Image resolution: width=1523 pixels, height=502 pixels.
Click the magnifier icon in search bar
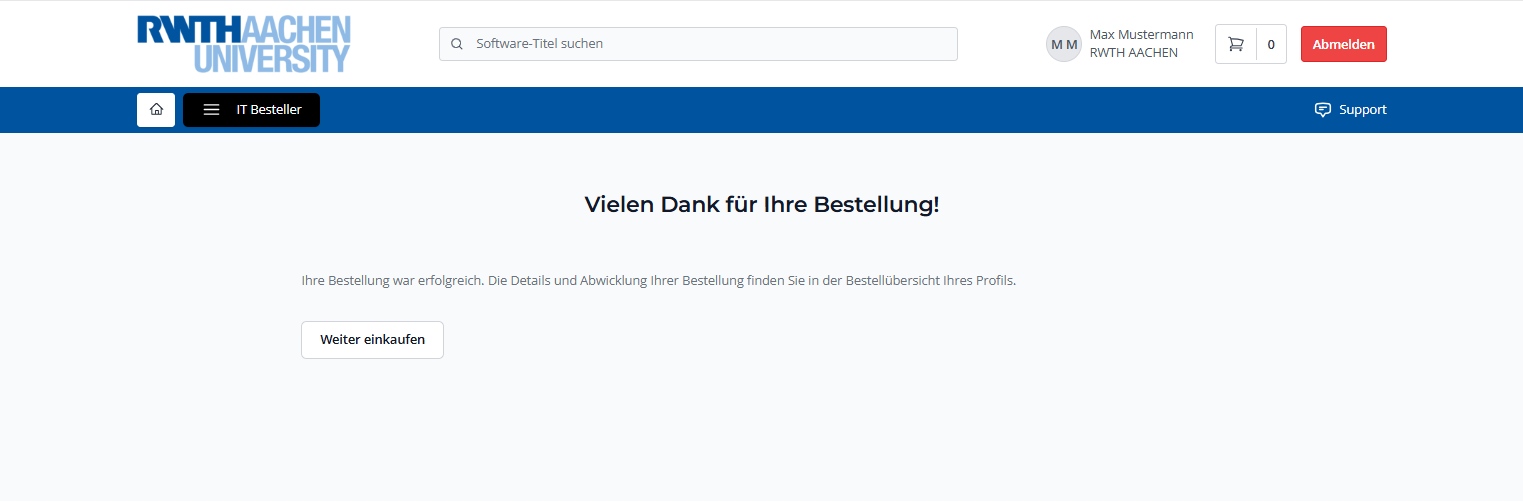point(457,44)
